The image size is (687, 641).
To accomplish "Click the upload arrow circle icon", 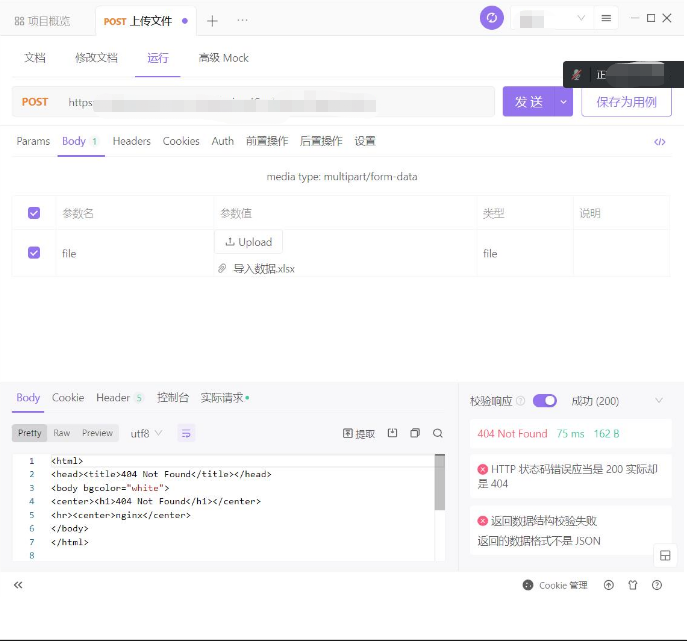I will (x=609, y=585).
